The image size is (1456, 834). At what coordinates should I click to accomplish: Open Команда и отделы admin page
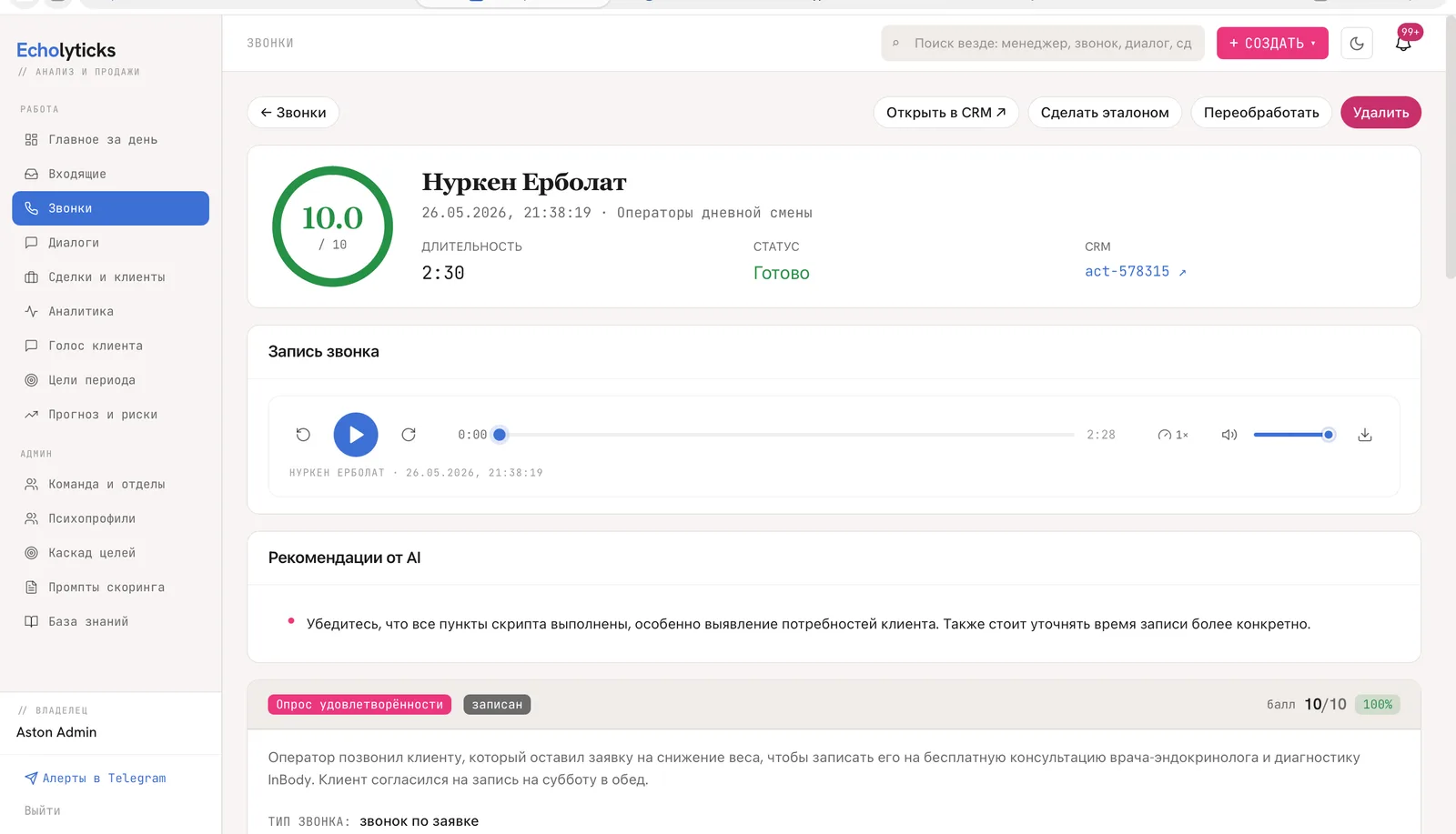[110, 484]
